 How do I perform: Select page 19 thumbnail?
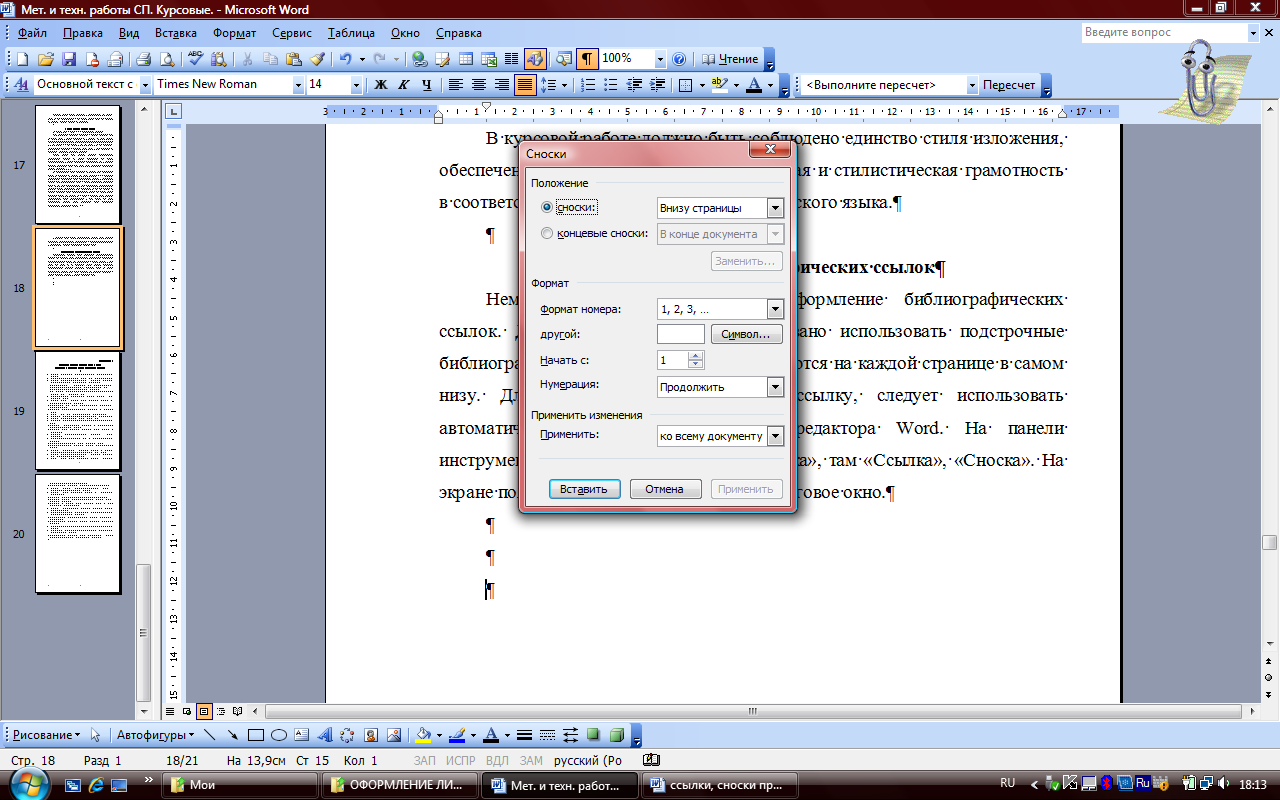click(78, 411)
